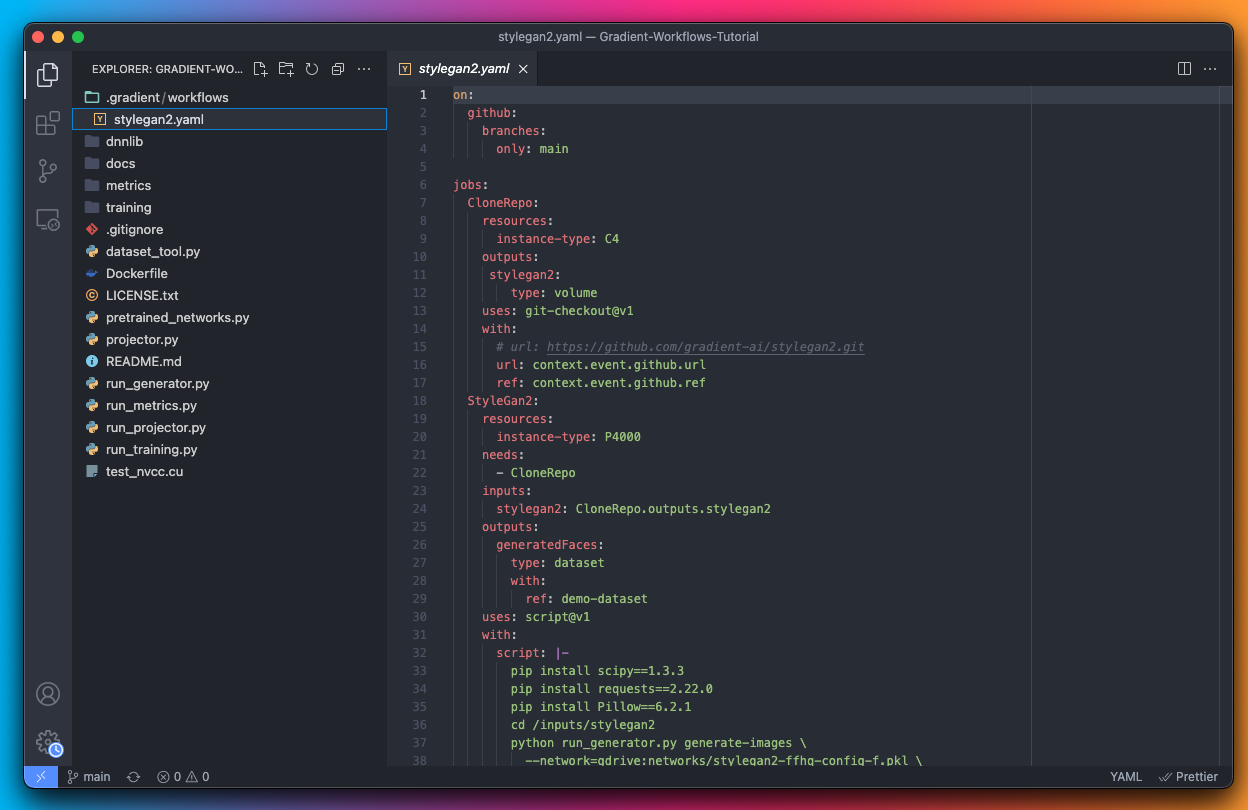Open dataset_tool.py in Explorer
The image size is (1248, 810).
(230, 251)
